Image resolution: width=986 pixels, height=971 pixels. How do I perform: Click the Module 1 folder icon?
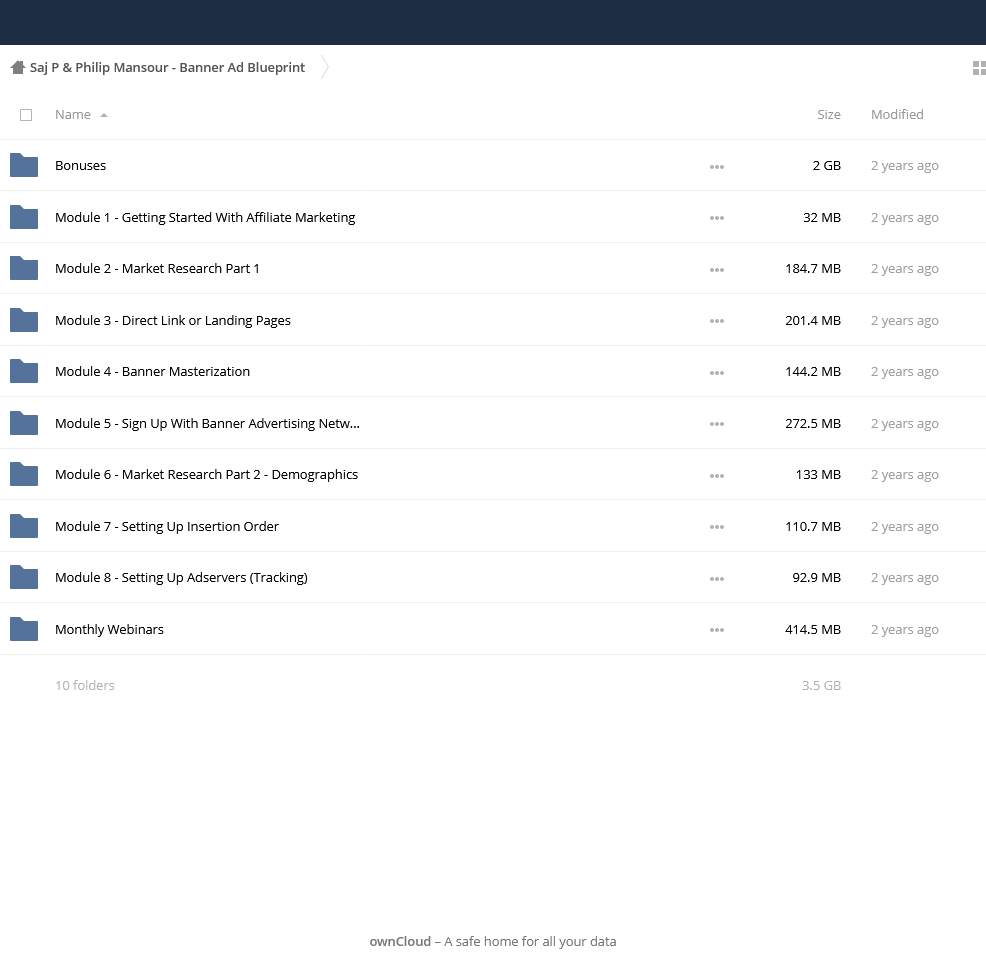click(x=24, y=217)
